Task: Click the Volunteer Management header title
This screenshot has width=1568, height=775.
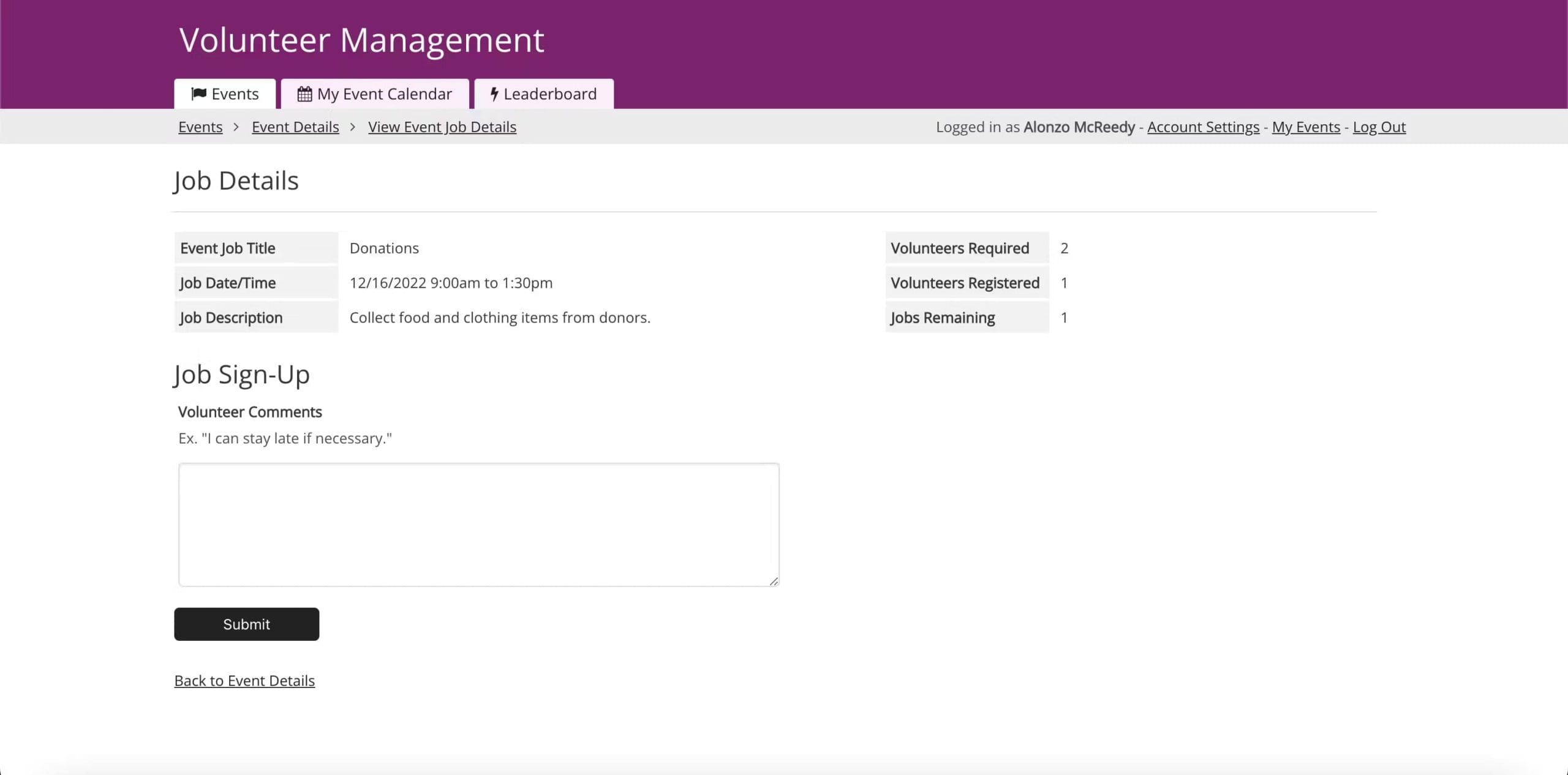Action: click(361, 40)
